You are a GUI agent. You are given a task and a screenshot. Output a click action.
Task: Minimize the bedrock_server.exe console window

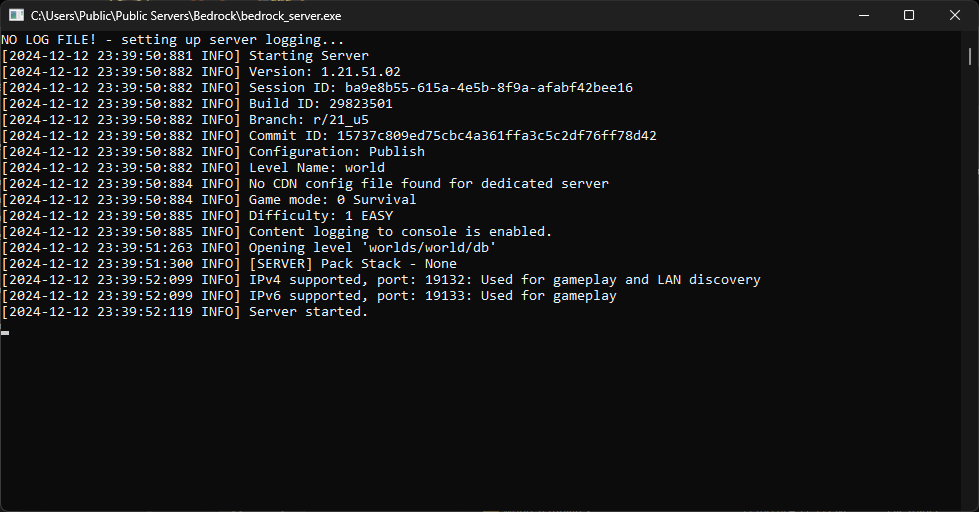coord(863,15)
